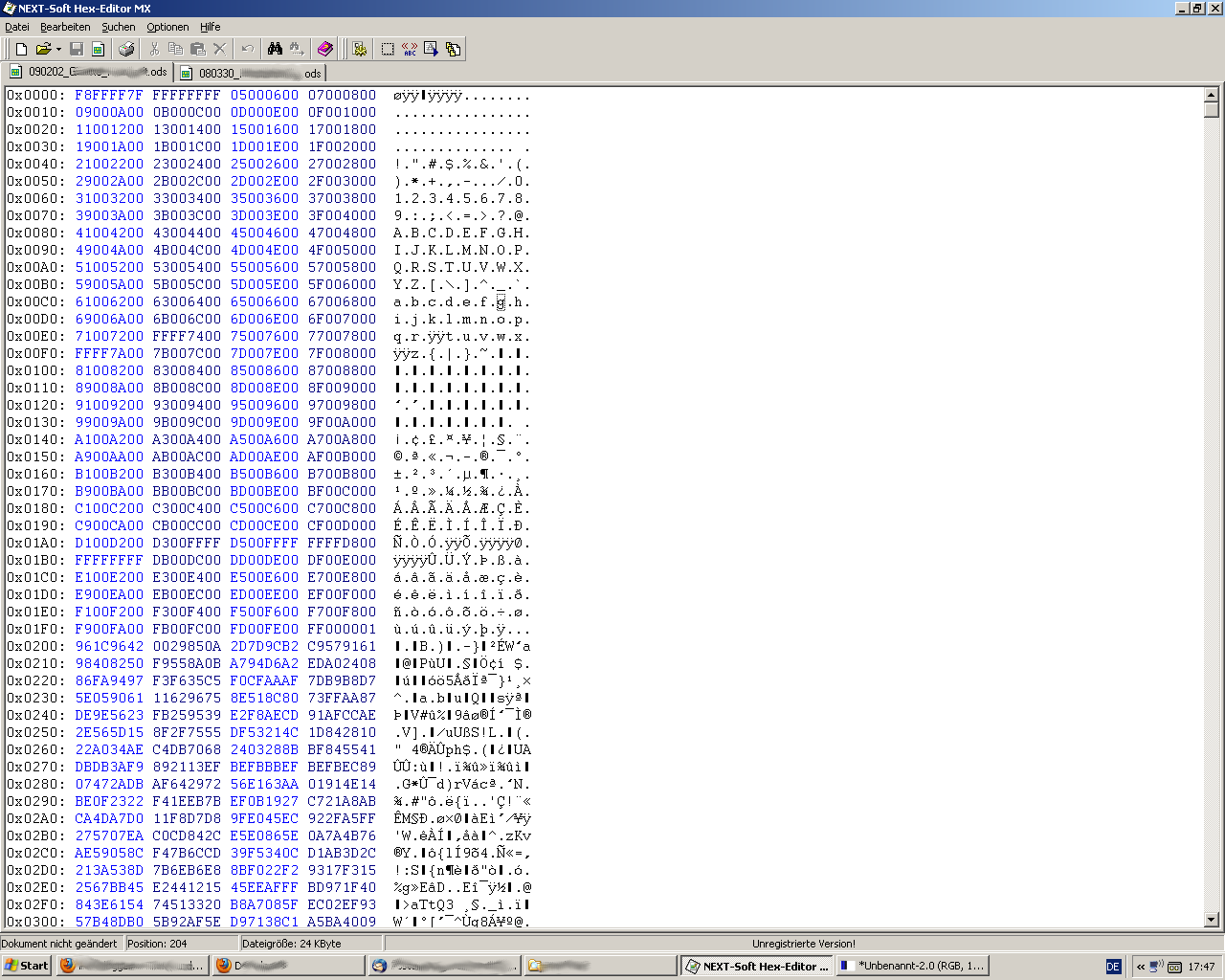Click the Settings gear toolbar icon
The height and width of the screenshot is (980, 1225).
pos(360,49)
